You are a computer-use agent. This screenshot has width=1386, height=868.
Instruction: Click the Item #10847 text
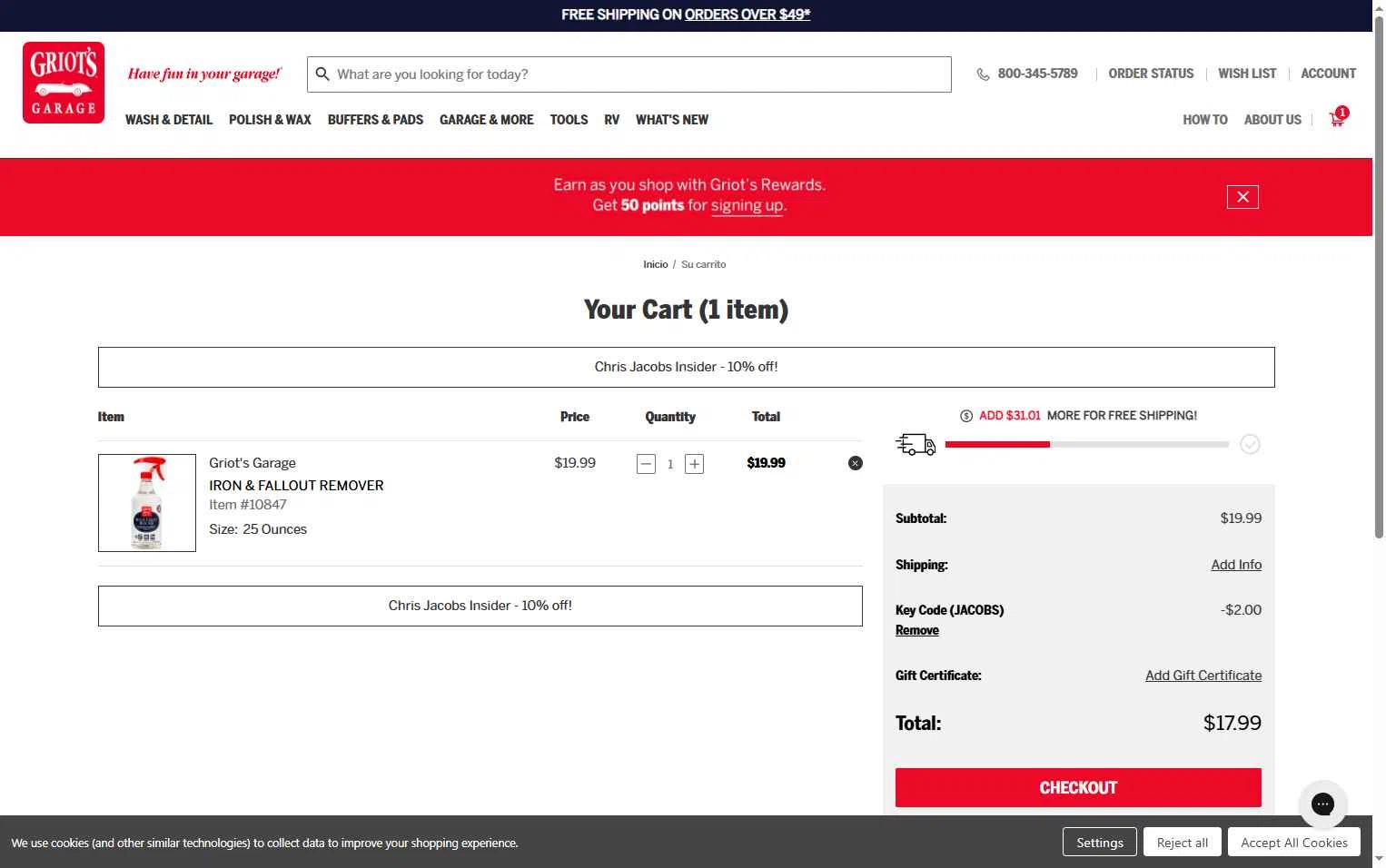click(248, 505)
